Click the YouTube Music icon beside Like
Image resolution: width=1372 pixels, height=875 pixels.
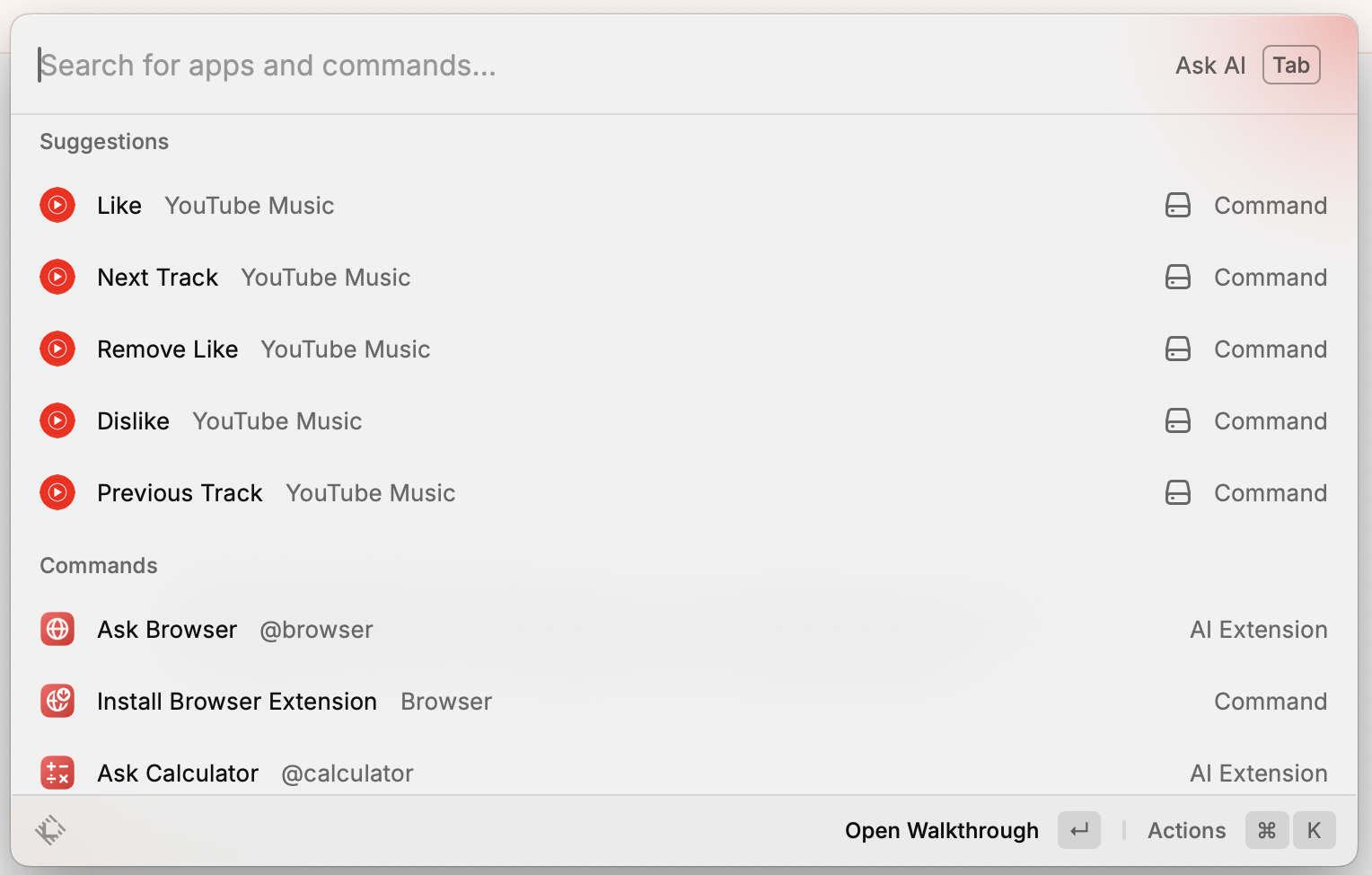point(57,206)
